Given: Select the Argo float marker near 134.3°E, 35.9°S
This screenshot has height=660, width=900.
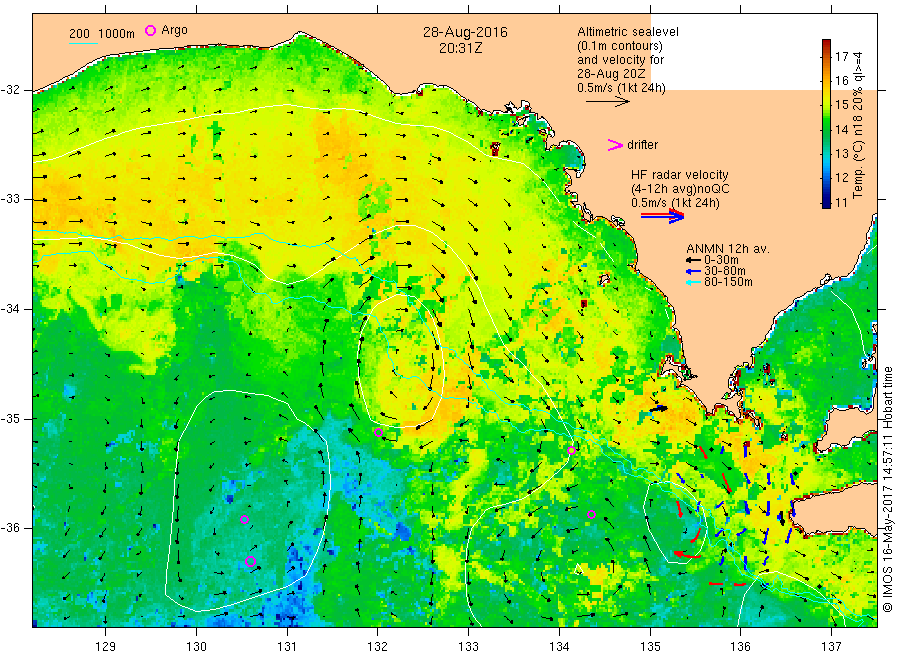Looking at the screenshot, I should (591, 515).
